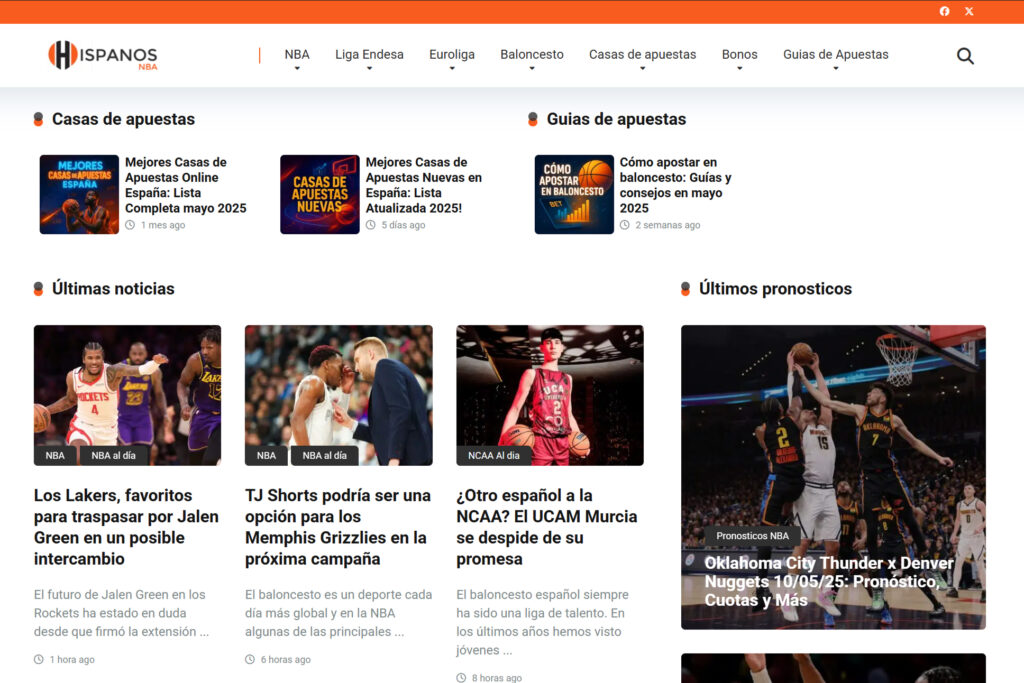Expand the dropdown arrow under Casas de apuestas
Screen dimensions: 1024x683
pyautogui.click(x=643, y=69)
